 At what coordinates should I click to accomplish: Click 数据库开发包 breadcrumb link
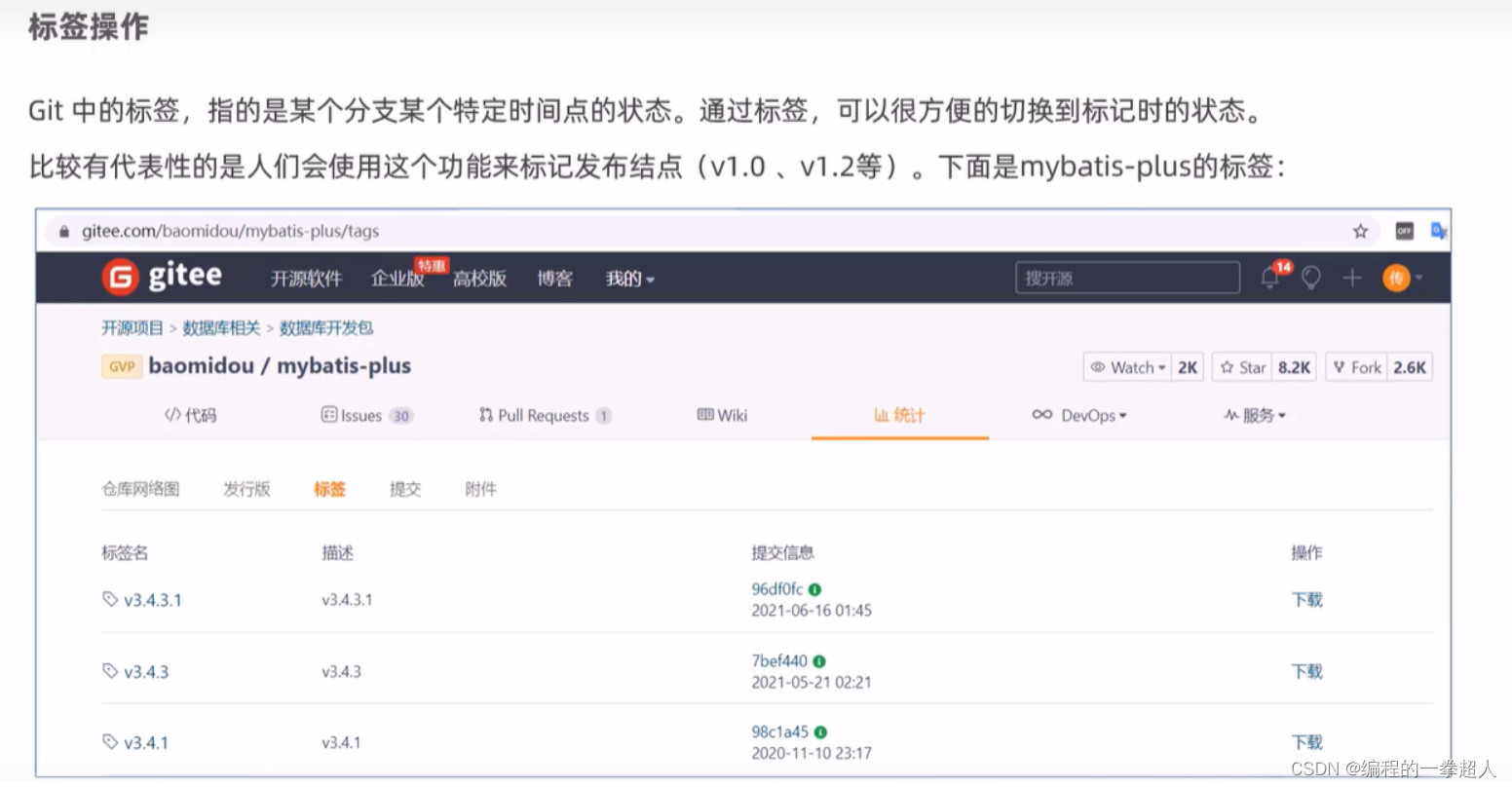326,328
